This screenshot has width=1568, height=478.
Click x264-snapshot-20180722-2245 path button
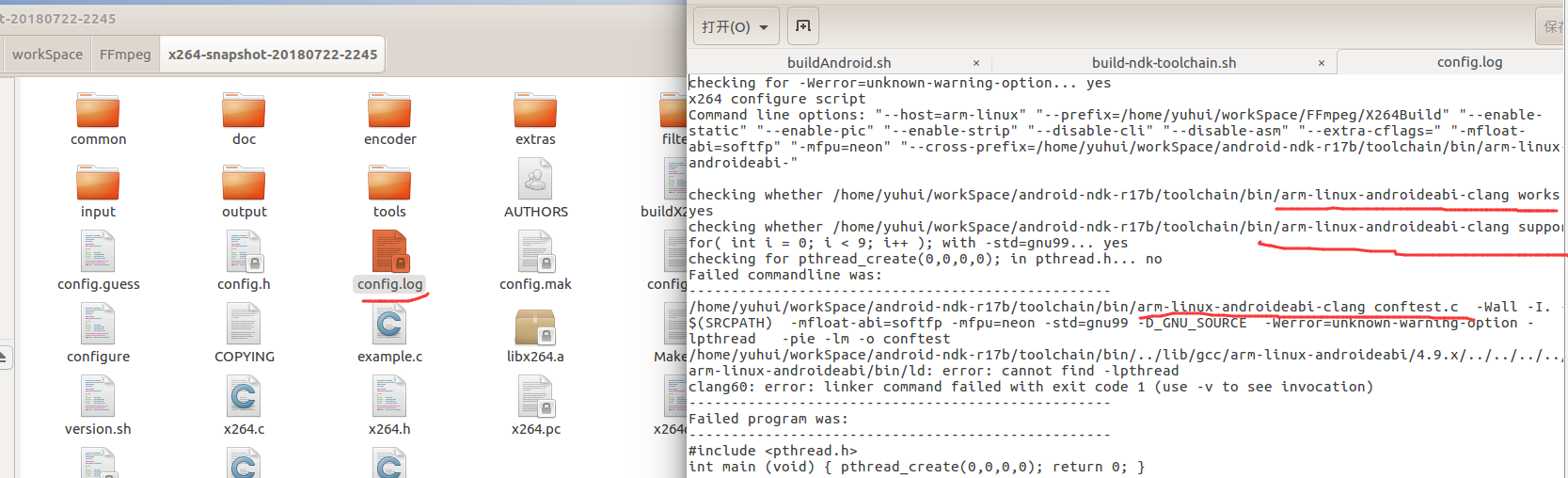(273, 55)
